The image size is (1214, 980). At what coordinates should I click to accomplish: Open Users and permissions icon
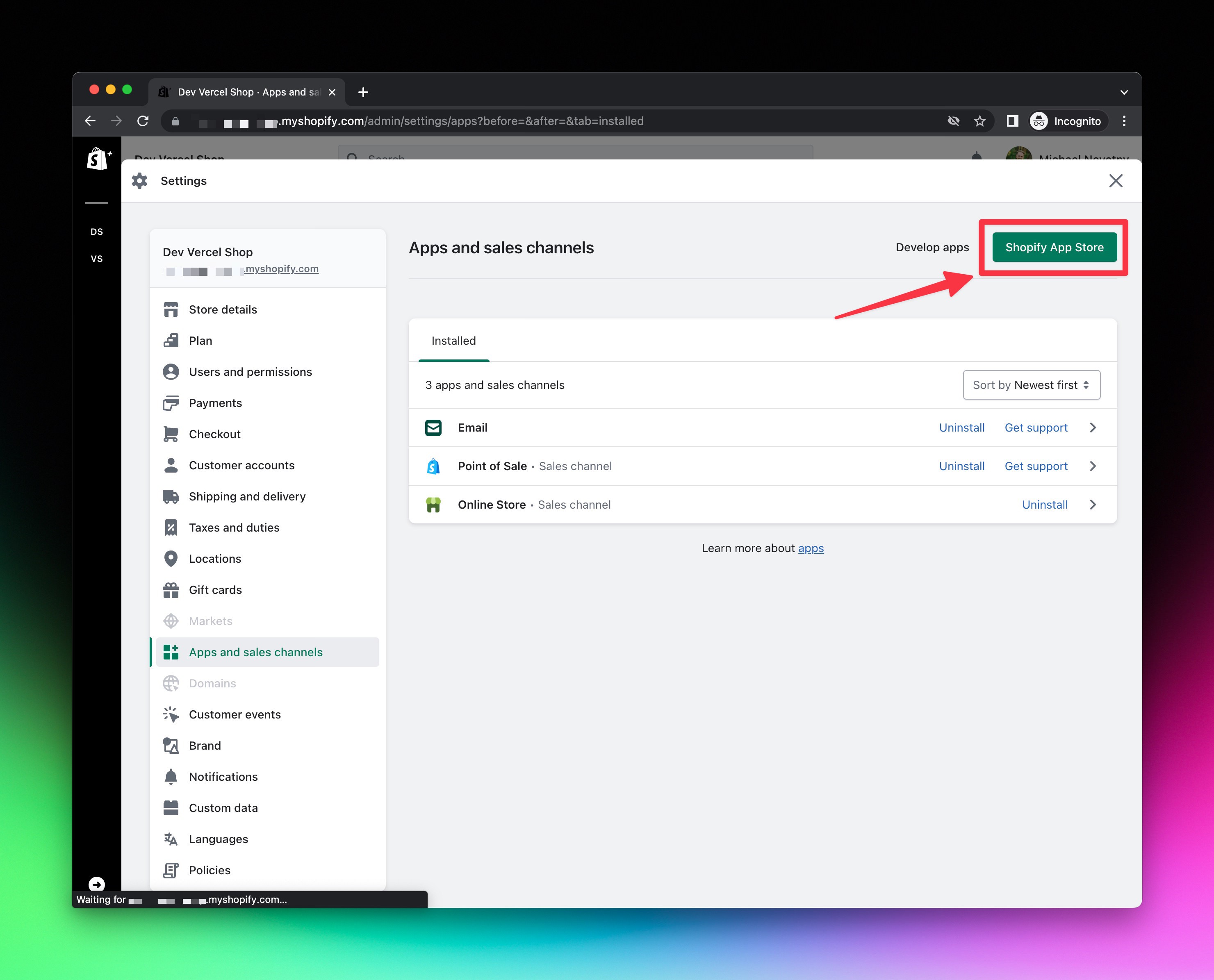[171, 371]
